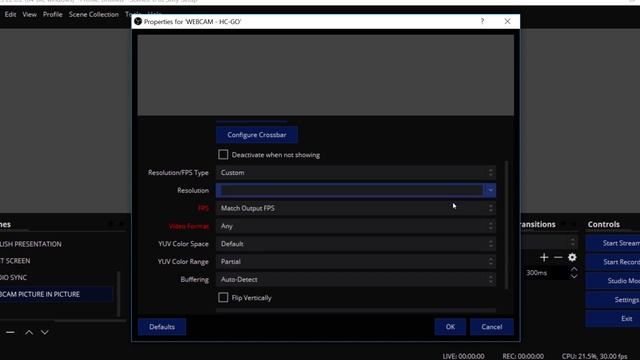Click the 300ms duration field

coord(545,273)
